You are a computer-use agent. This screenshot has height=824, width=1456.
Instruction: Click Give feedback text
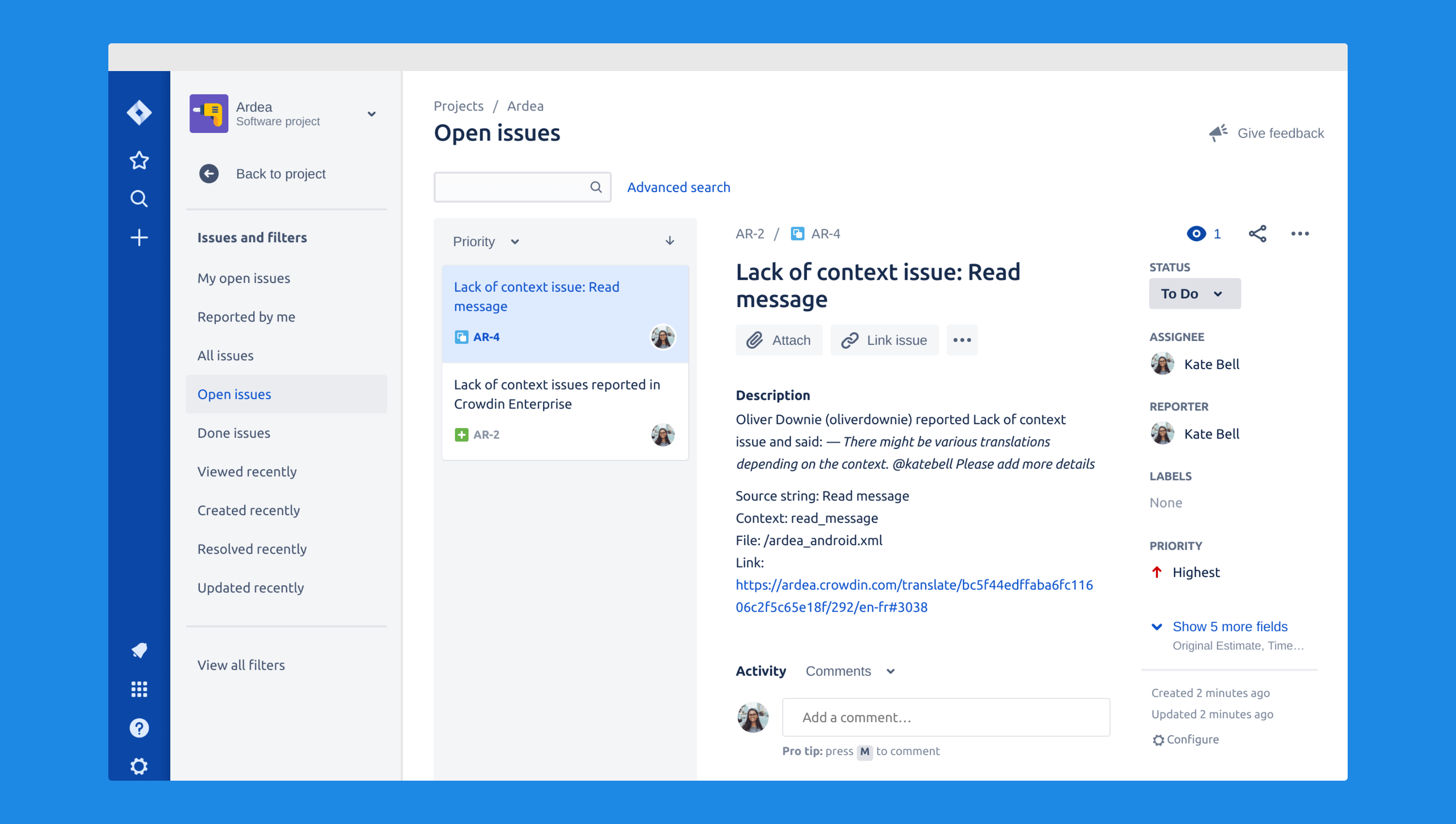[1280, 133]
